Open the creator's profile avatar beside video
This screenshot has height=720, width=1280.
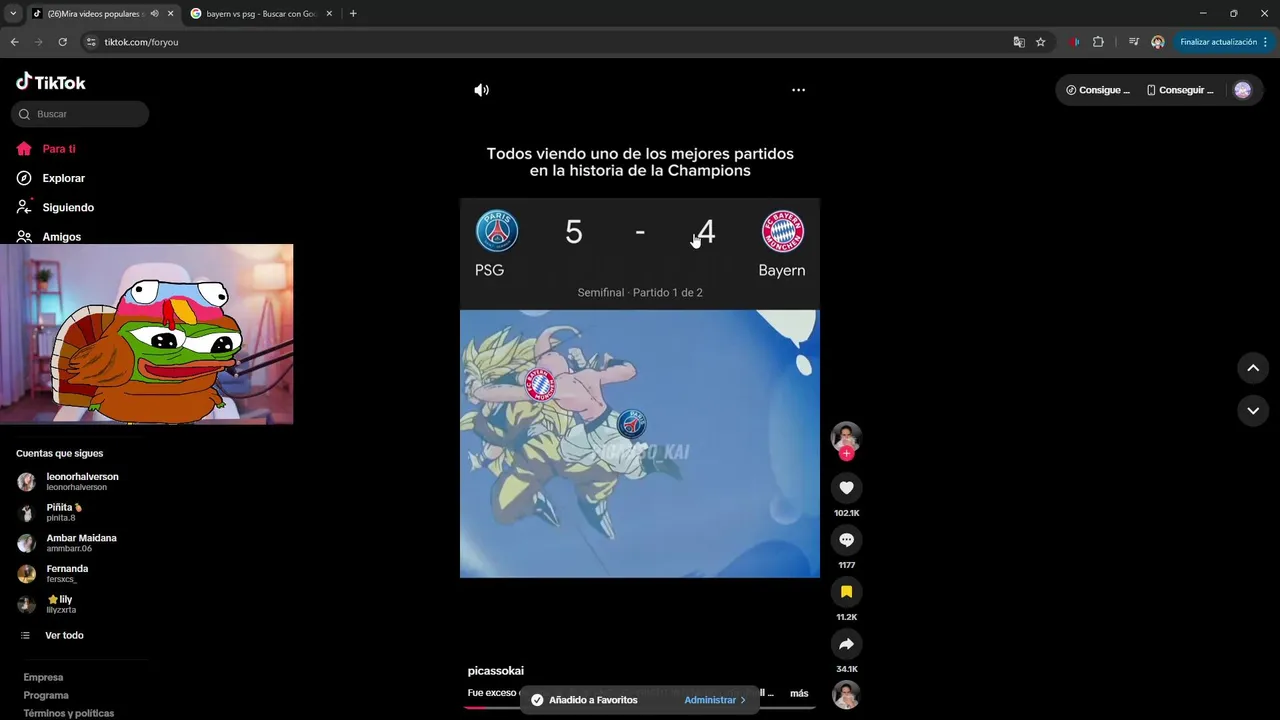(846, 436)
